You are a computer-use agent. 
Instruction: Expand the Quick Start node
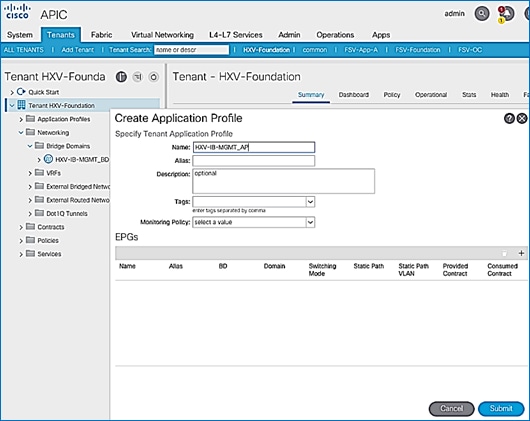(12, 92)
